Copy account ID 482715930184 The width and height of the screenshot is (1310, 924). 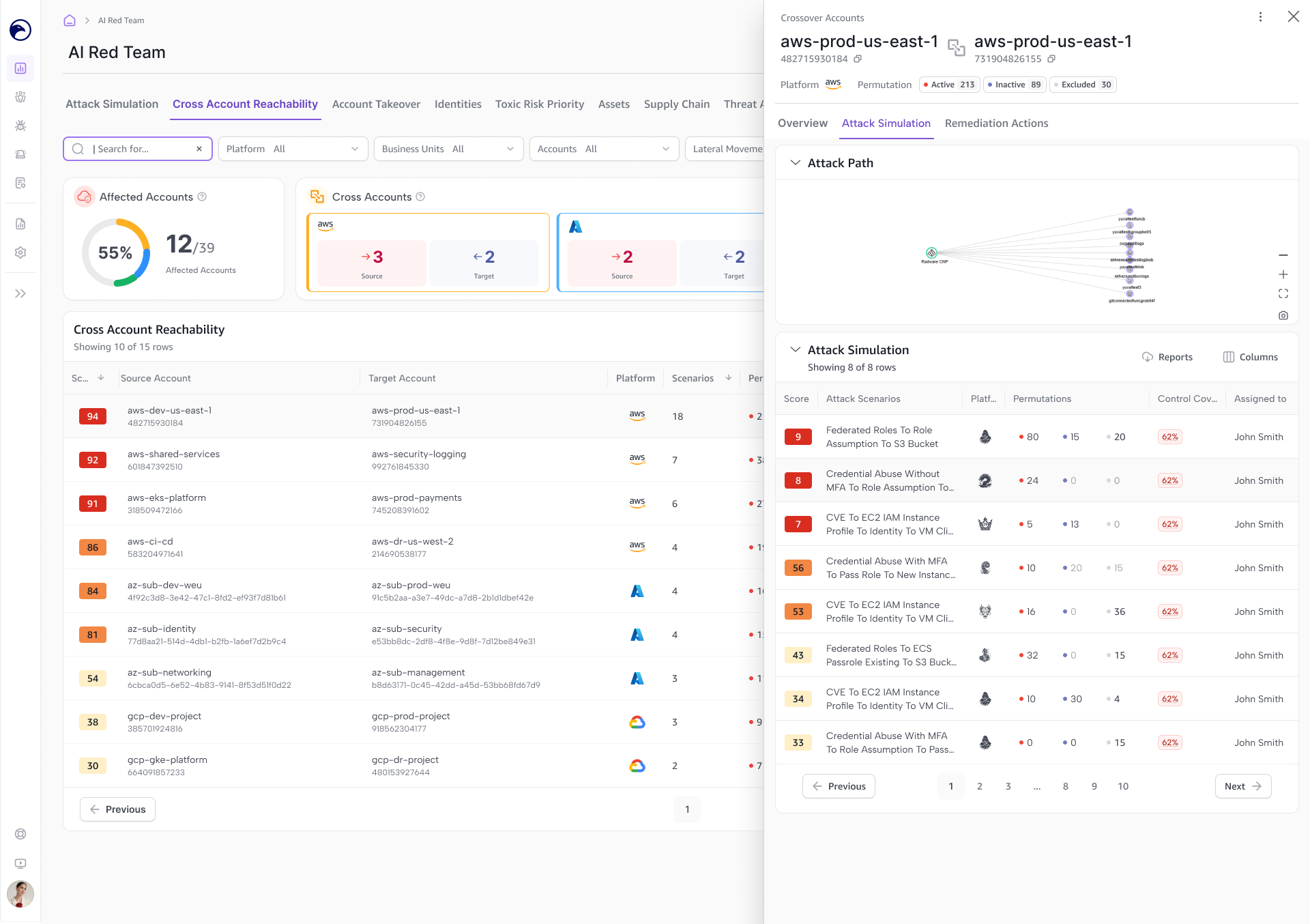[858, 59]
